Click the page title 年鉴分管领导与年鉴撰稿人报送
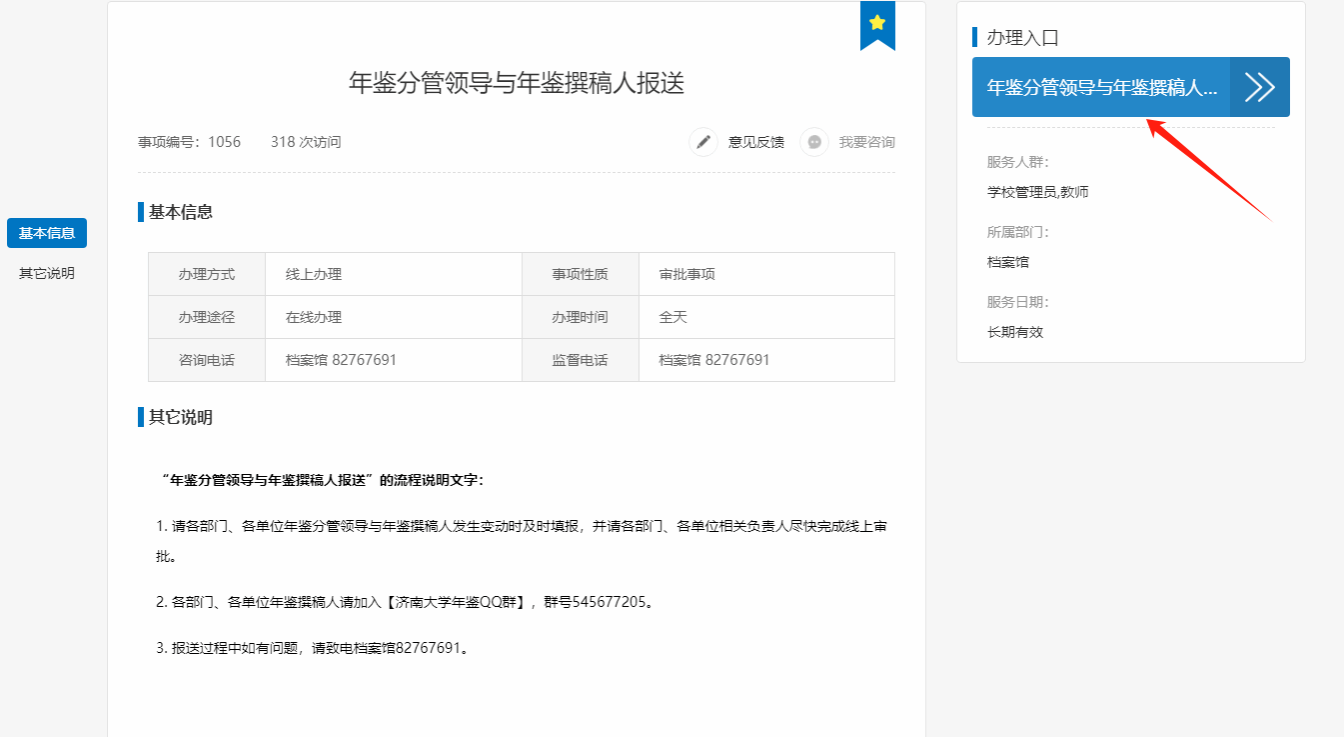 point(516,83)
